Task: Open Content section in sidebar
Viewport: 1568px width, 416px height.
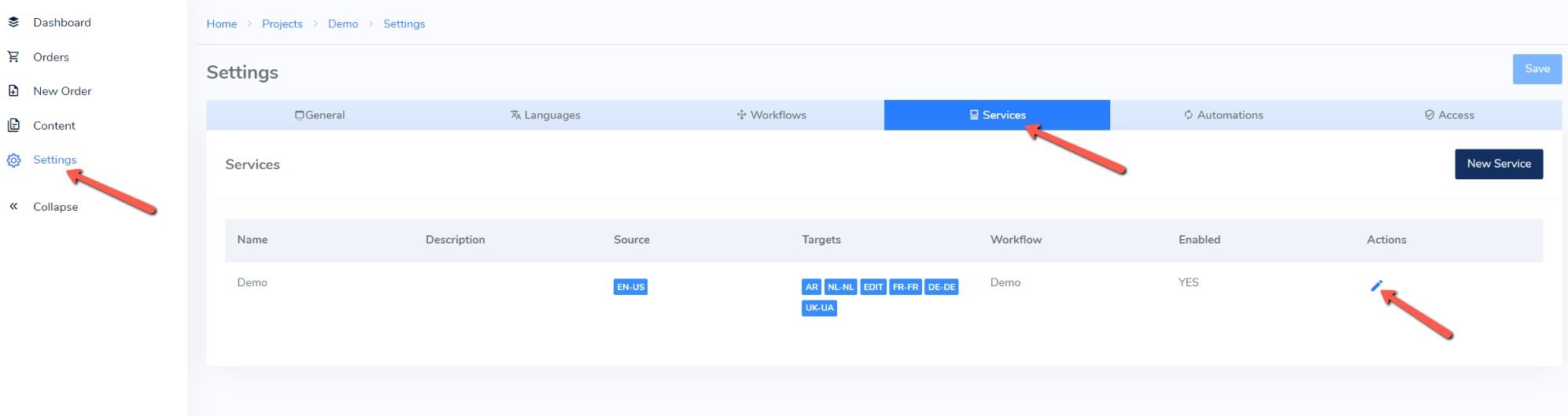Action: [x=54, y=125]
